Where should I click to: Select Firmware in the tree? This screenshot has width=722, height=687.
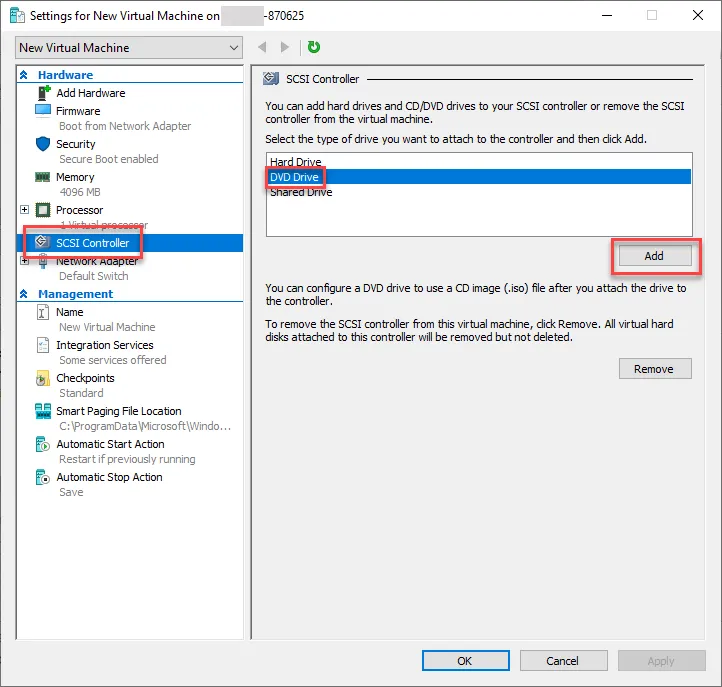[78, 111]
